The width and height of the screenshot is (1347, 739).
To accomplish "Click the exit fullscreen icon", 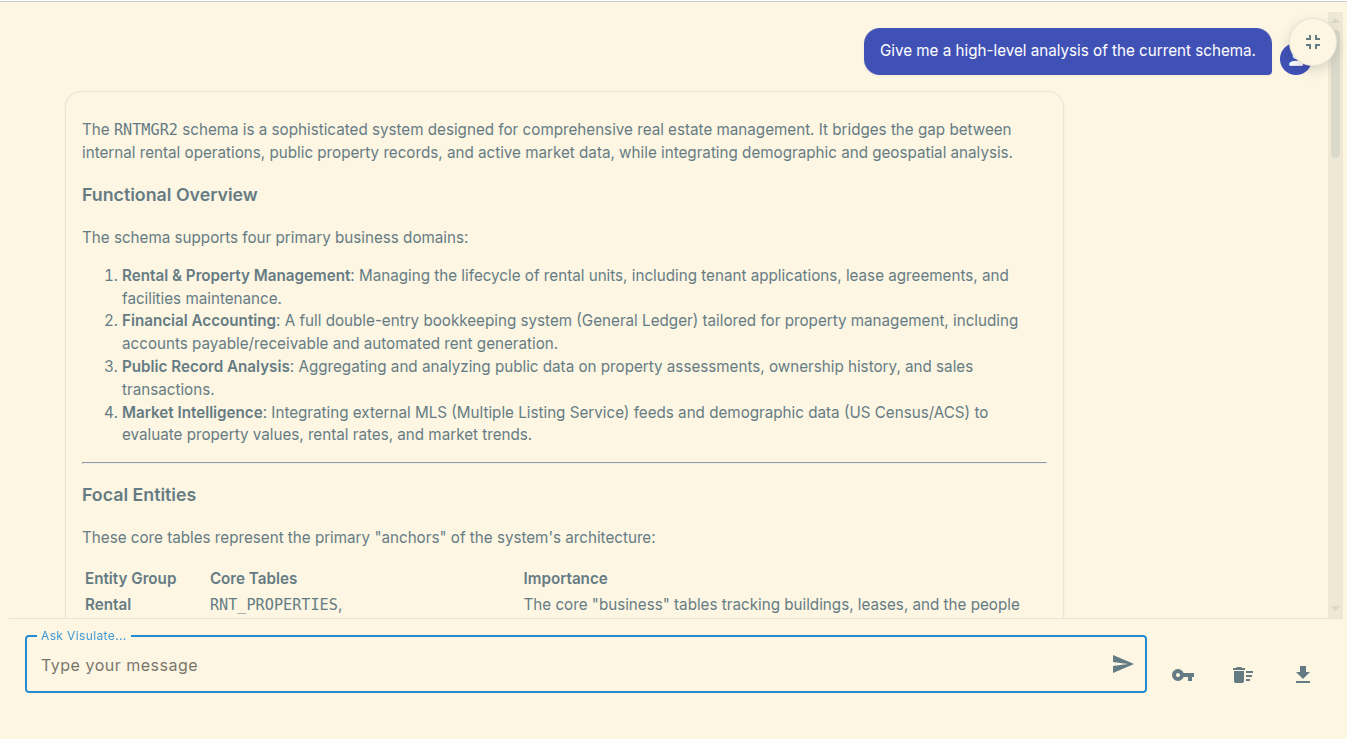I will pyautogui.click(x=1313, y=42).
